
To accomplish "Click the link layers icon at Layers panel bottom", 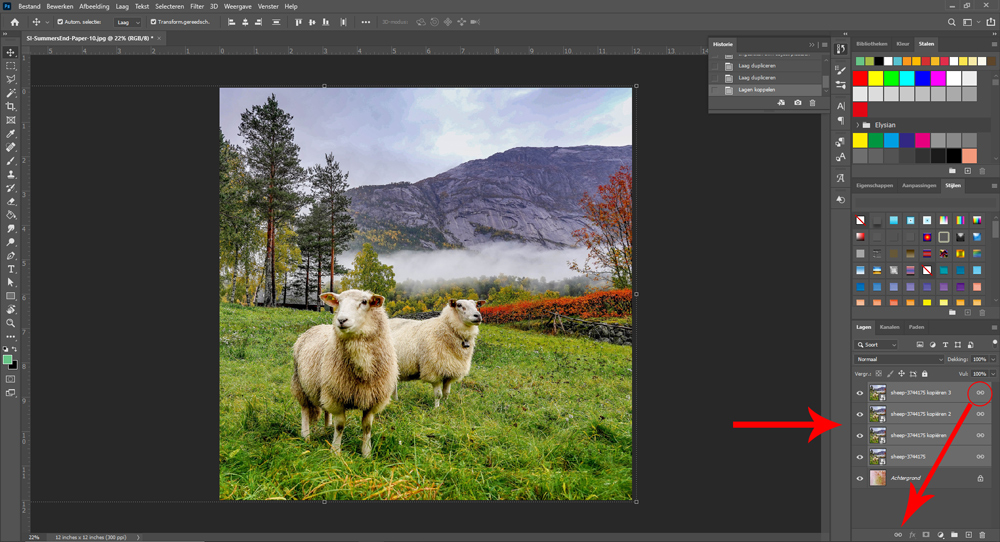I will point(898,535).
